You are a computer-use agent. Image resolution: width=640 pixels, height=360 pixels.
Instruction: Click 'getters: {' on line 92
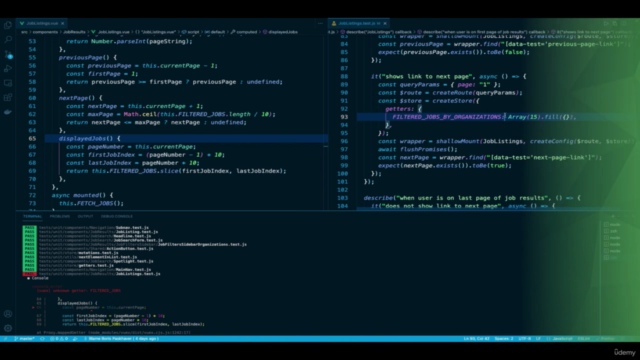(403, 109)
